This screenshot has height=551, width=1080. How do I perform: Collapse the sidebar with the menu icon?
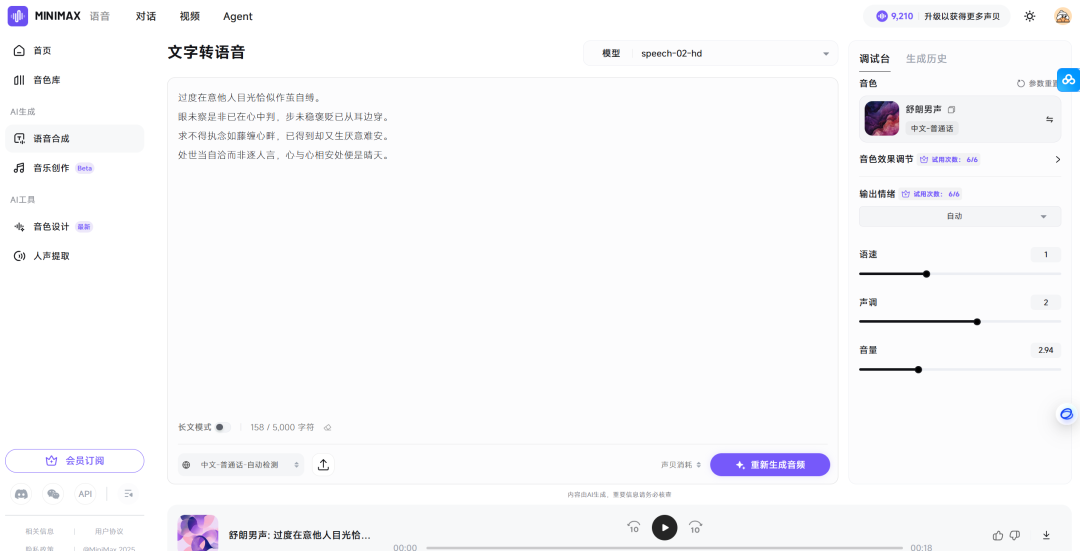coord(128,494)
